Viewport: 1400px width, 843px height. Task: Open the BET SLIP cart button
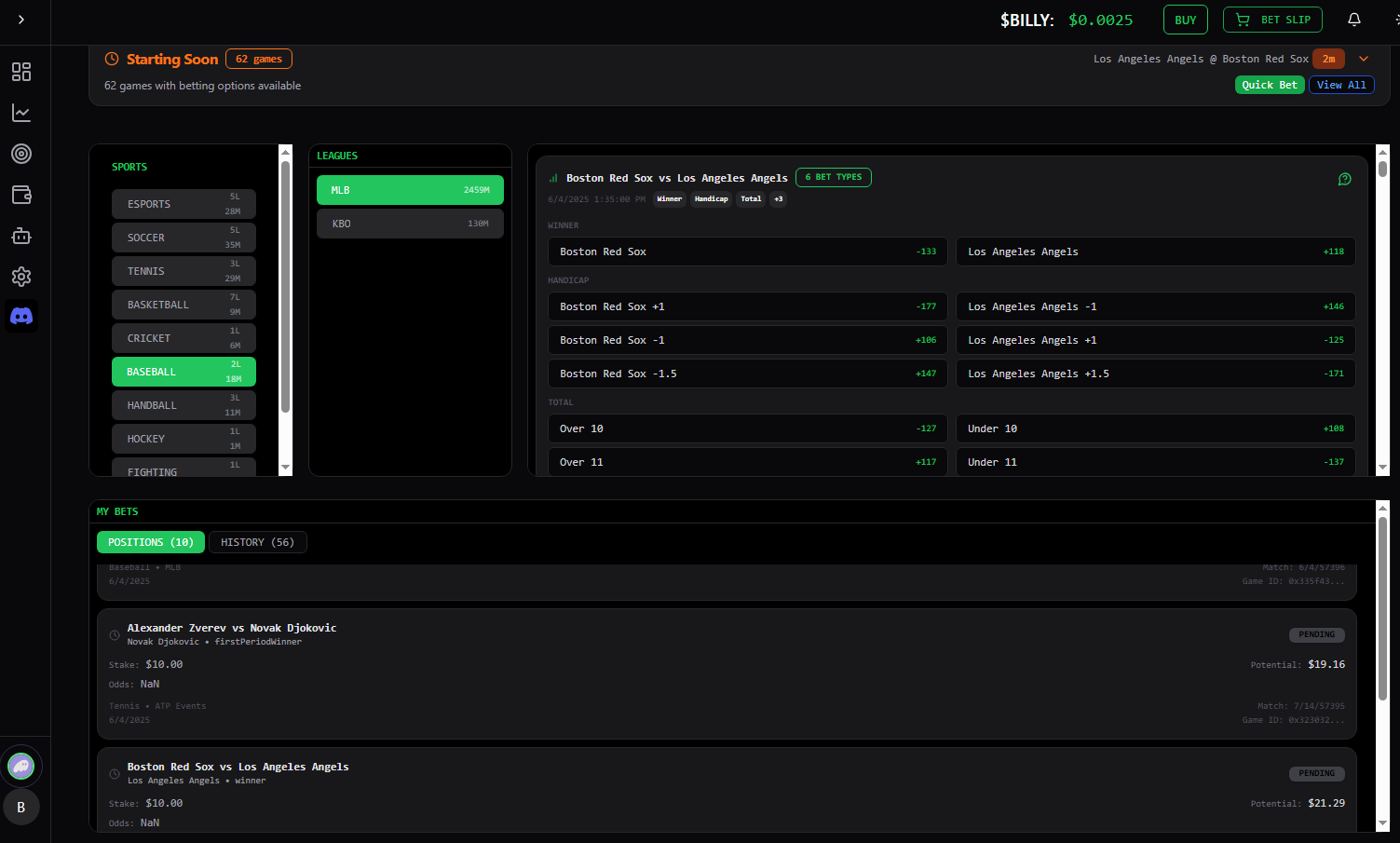pos(1272,20)
